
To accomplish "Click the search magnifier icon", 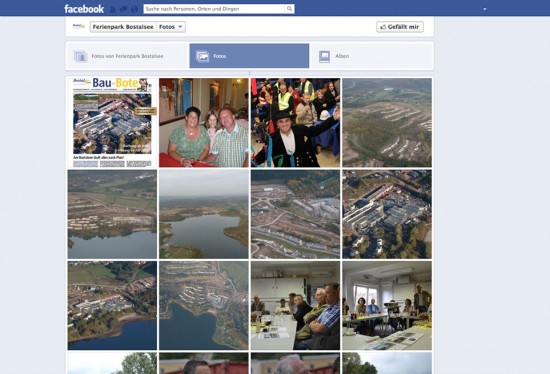I will 289,9.
